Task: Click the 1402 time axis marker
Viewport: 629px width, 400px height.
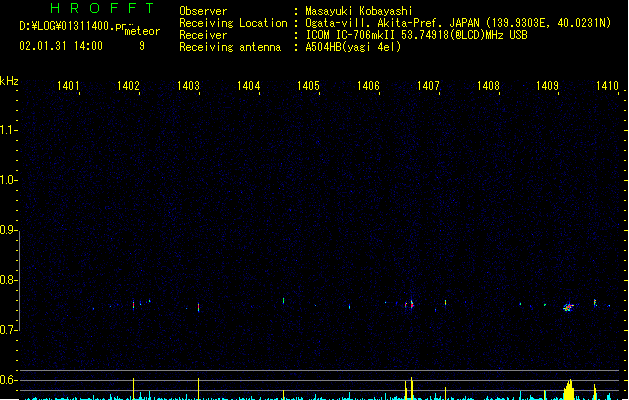Action: [128, 86]
